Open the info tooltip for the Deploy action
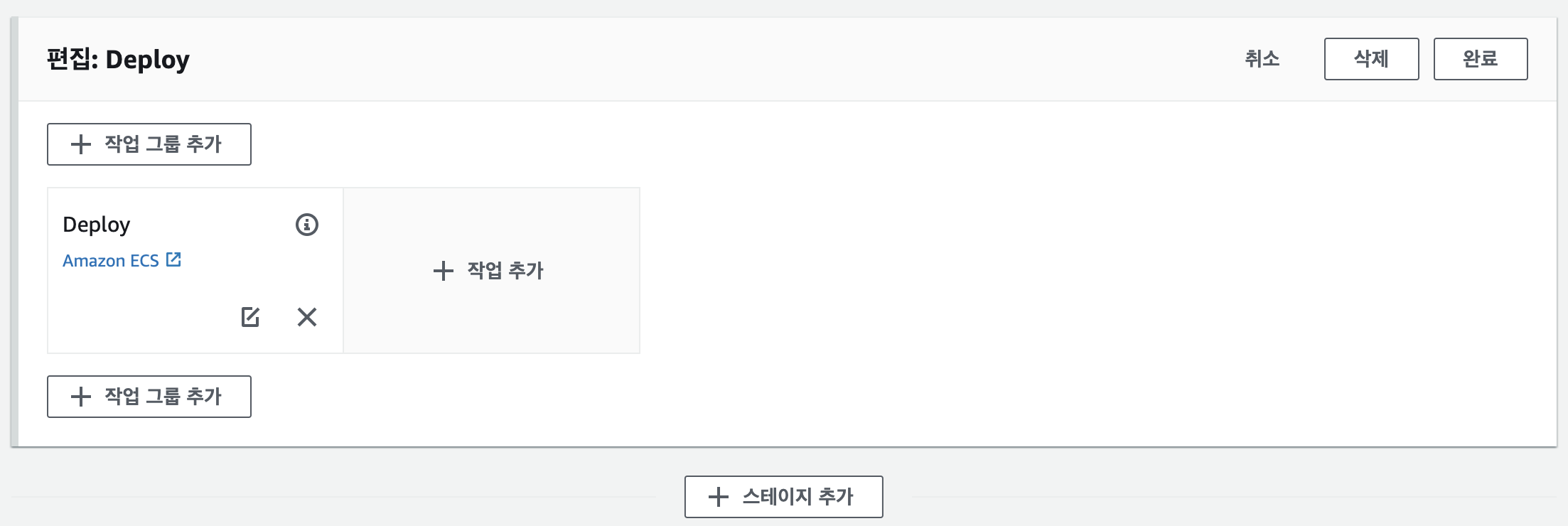The height and width of the screenshot is (526, 1568). 306,225
